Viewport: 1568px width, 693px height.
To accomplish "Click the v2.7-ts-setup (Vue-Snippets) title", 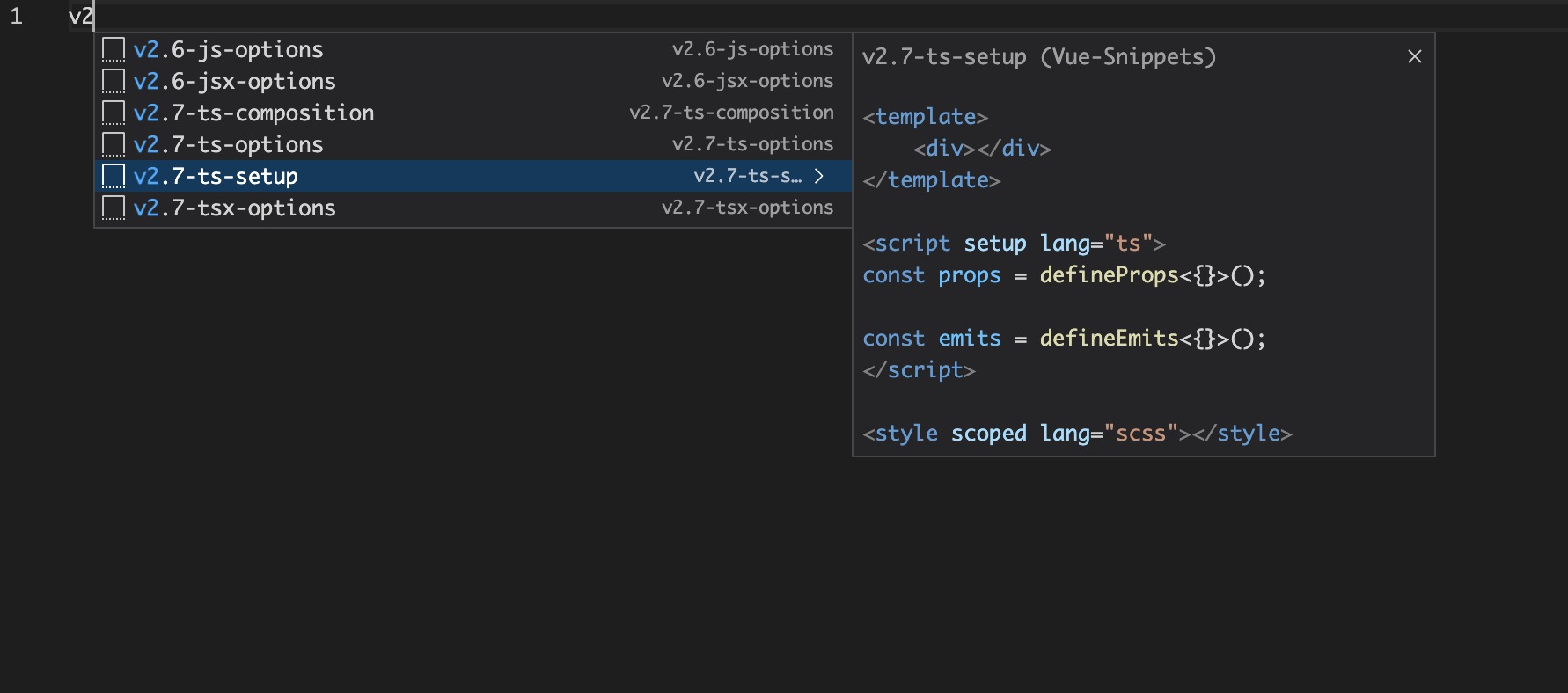I will [1038, 57].
